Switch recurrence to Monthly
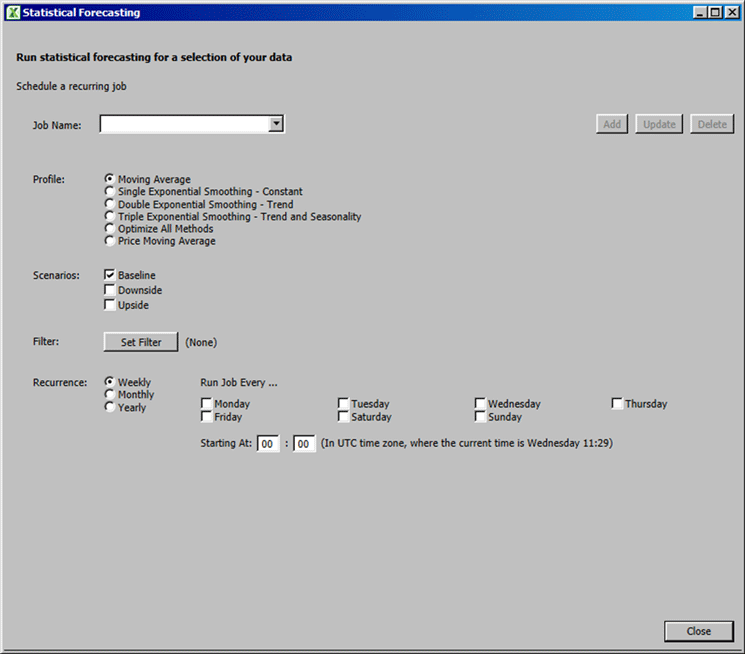This screenshot has width=745, height=654. (110, 395)
